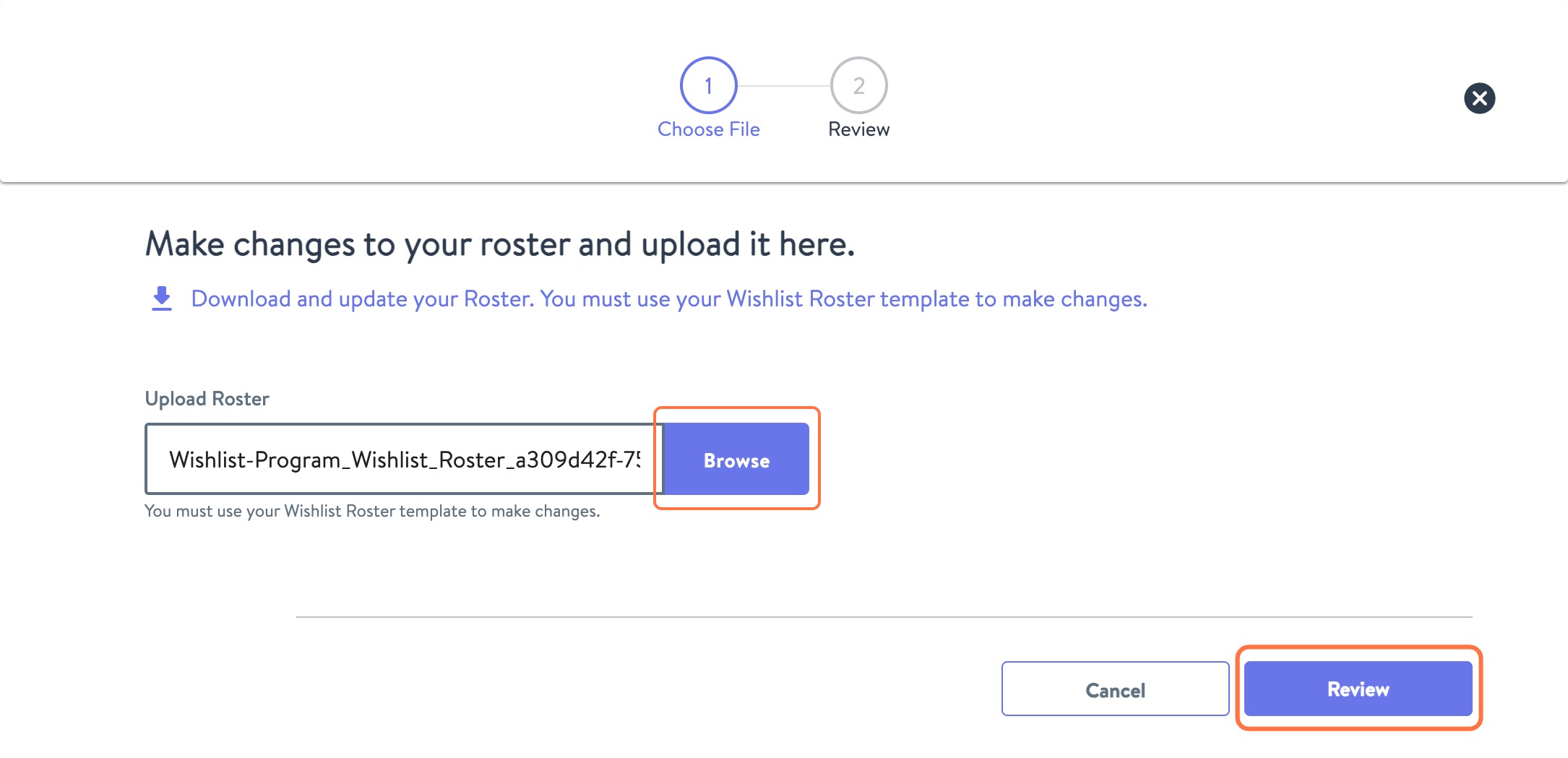Dismiss the dialog using the dark X icon
1568x758 pixels.
click(x=1480, y=99)
